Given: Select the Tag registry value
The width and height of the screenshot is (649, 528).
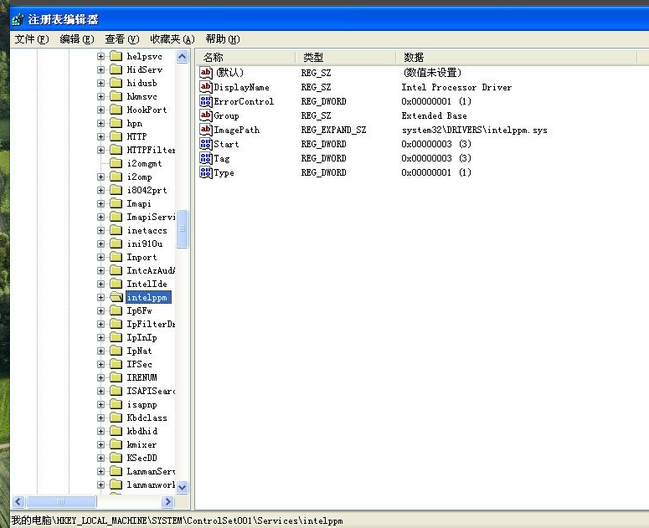Looking at the screenshot, I should [x=221, y=158].
